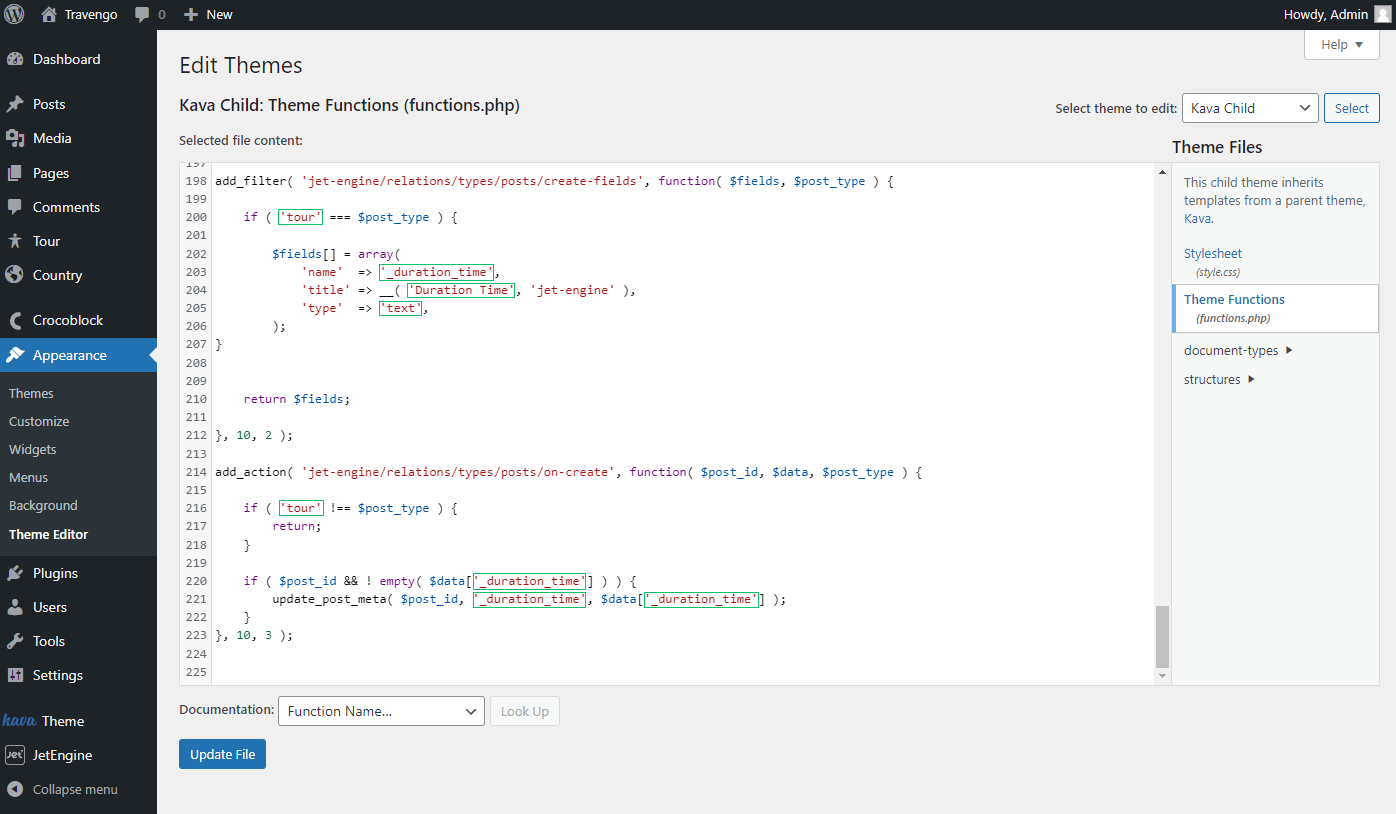1396x814 pixels.
Task: Click the Appearance paintbrush icon
Action: coord(15,355)
